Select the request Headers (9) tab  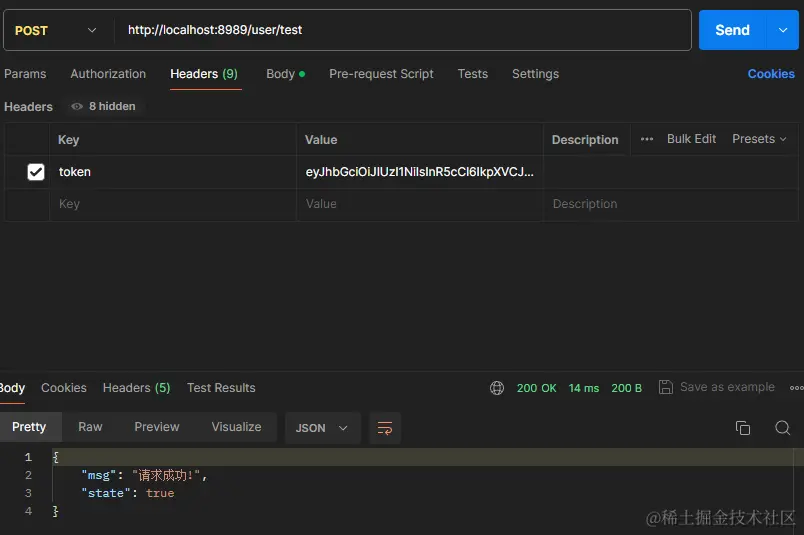204,74
